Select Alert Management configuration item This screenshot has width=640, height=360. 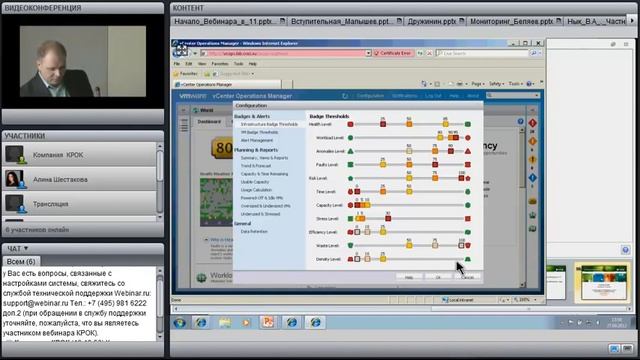(257, 140)
